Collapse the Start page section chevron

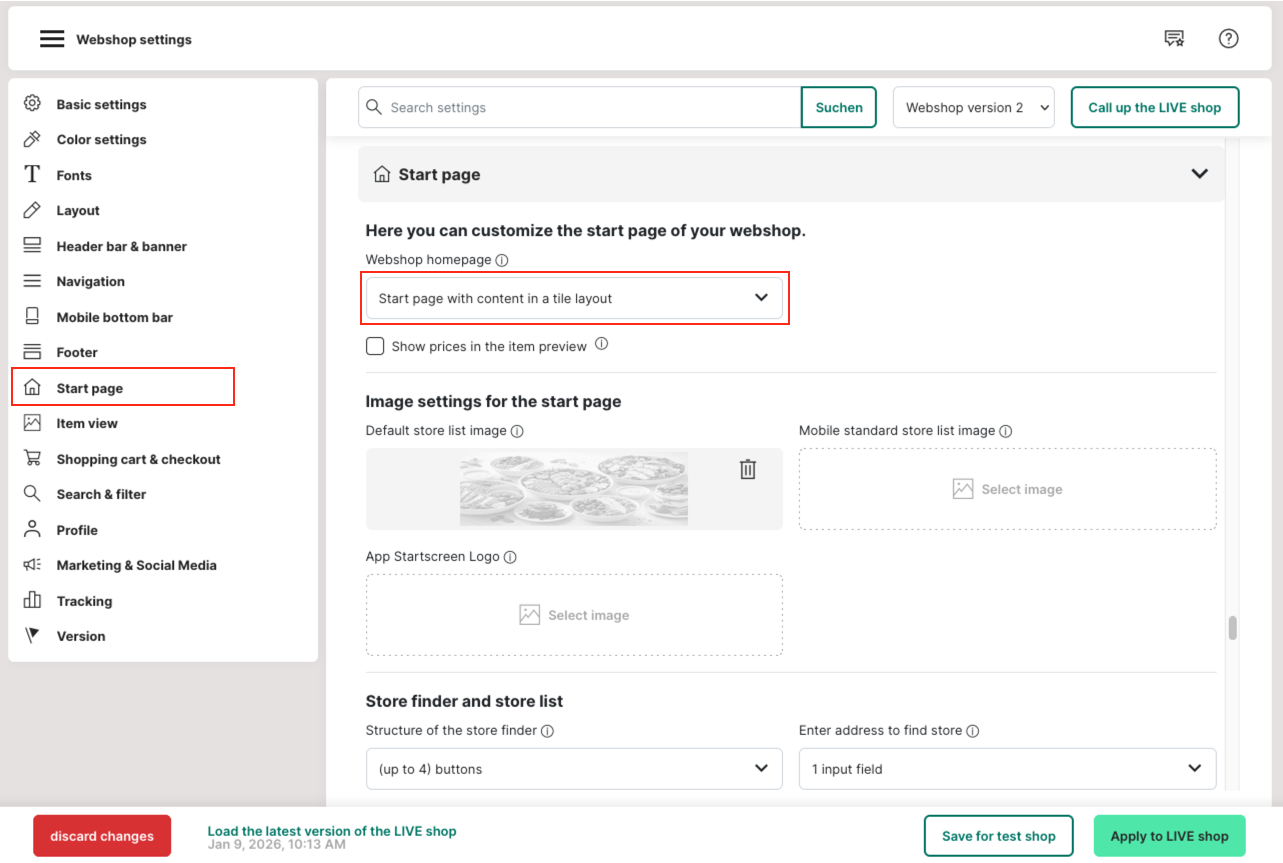(x=1199, y=174)
